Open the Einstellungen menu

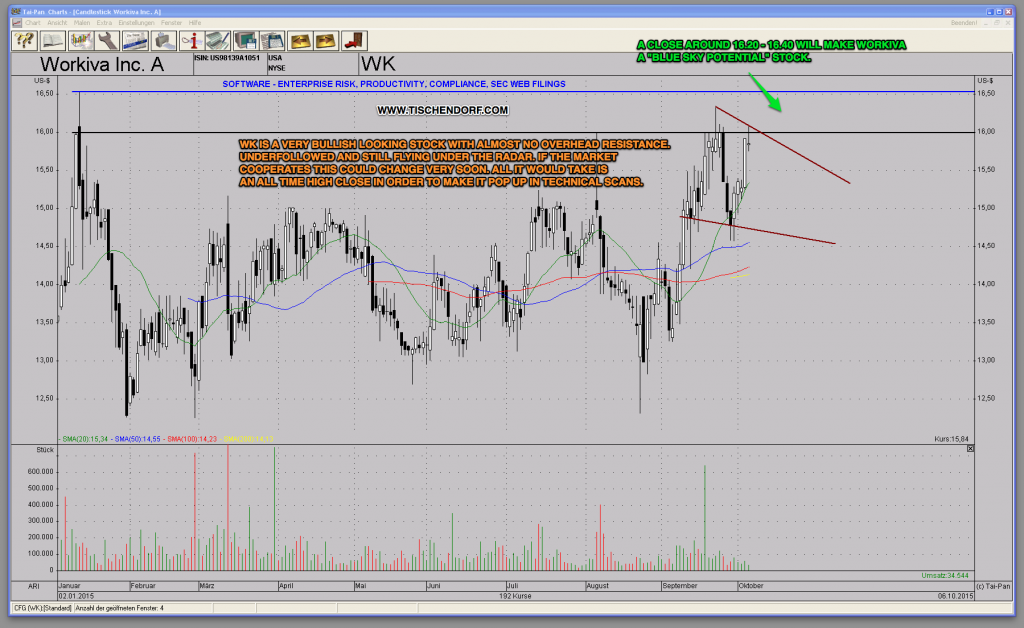point(135,23)
